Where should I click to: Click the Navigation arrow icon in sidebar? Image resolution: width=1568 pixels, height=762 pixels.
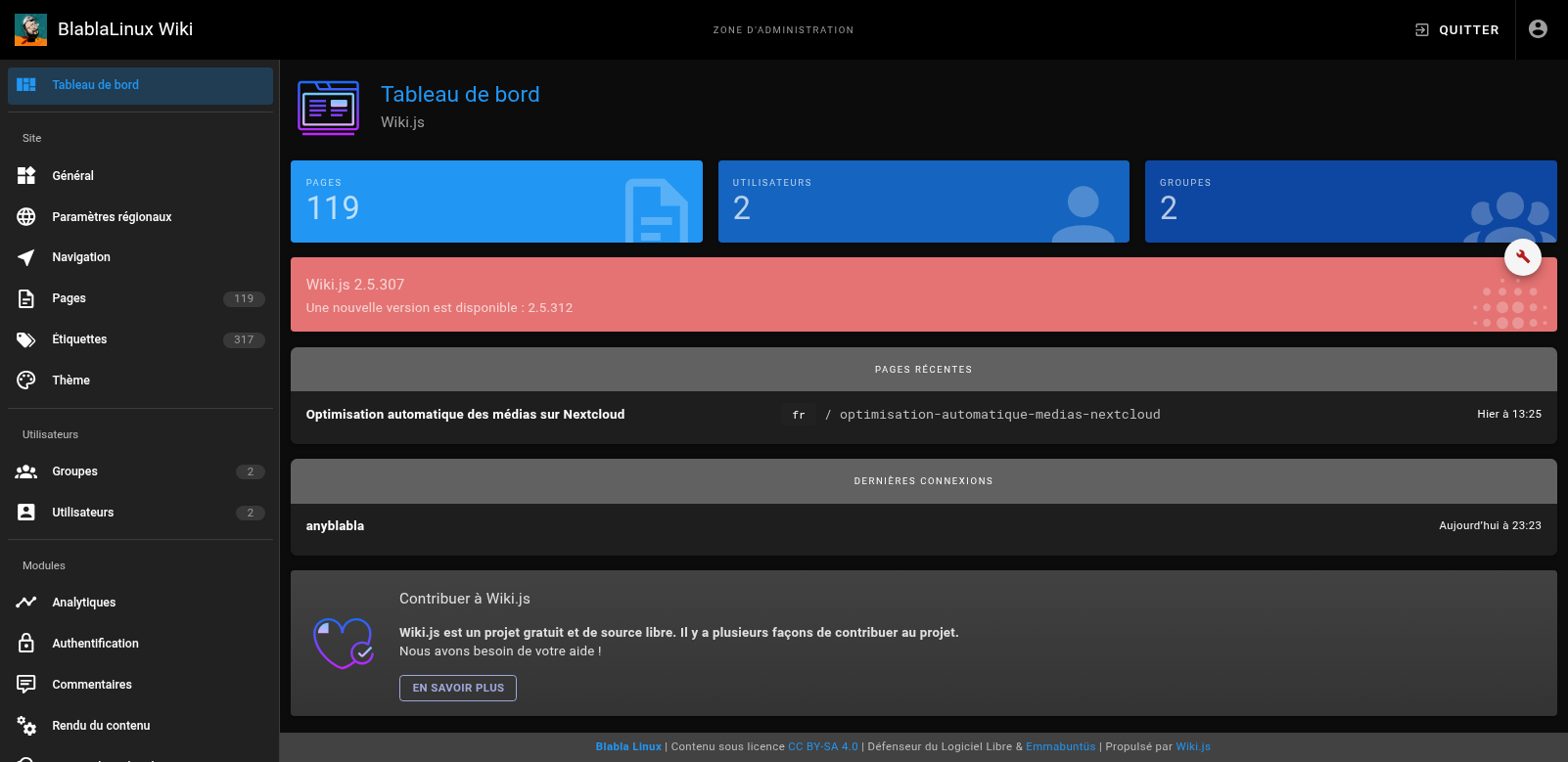pyautogui.click(x=26, y=257)
